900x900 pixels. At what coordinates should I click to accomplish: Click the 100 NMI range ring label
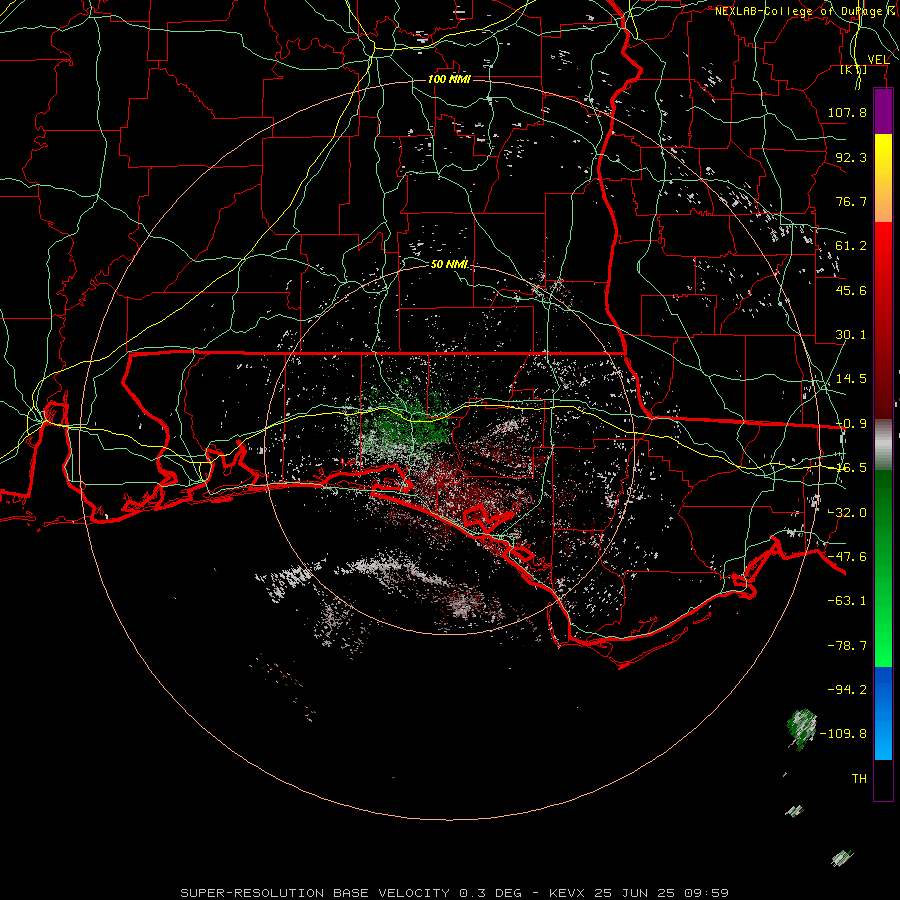point(449,79)
